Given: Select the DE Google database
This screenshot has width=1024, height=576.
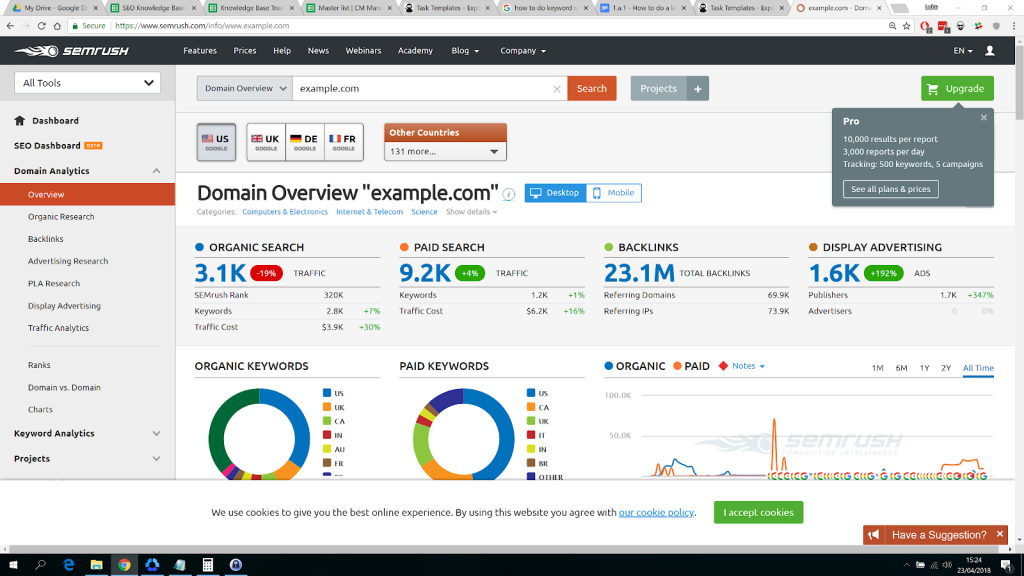Looking at the screenshot, I should [x=304, y=142].
